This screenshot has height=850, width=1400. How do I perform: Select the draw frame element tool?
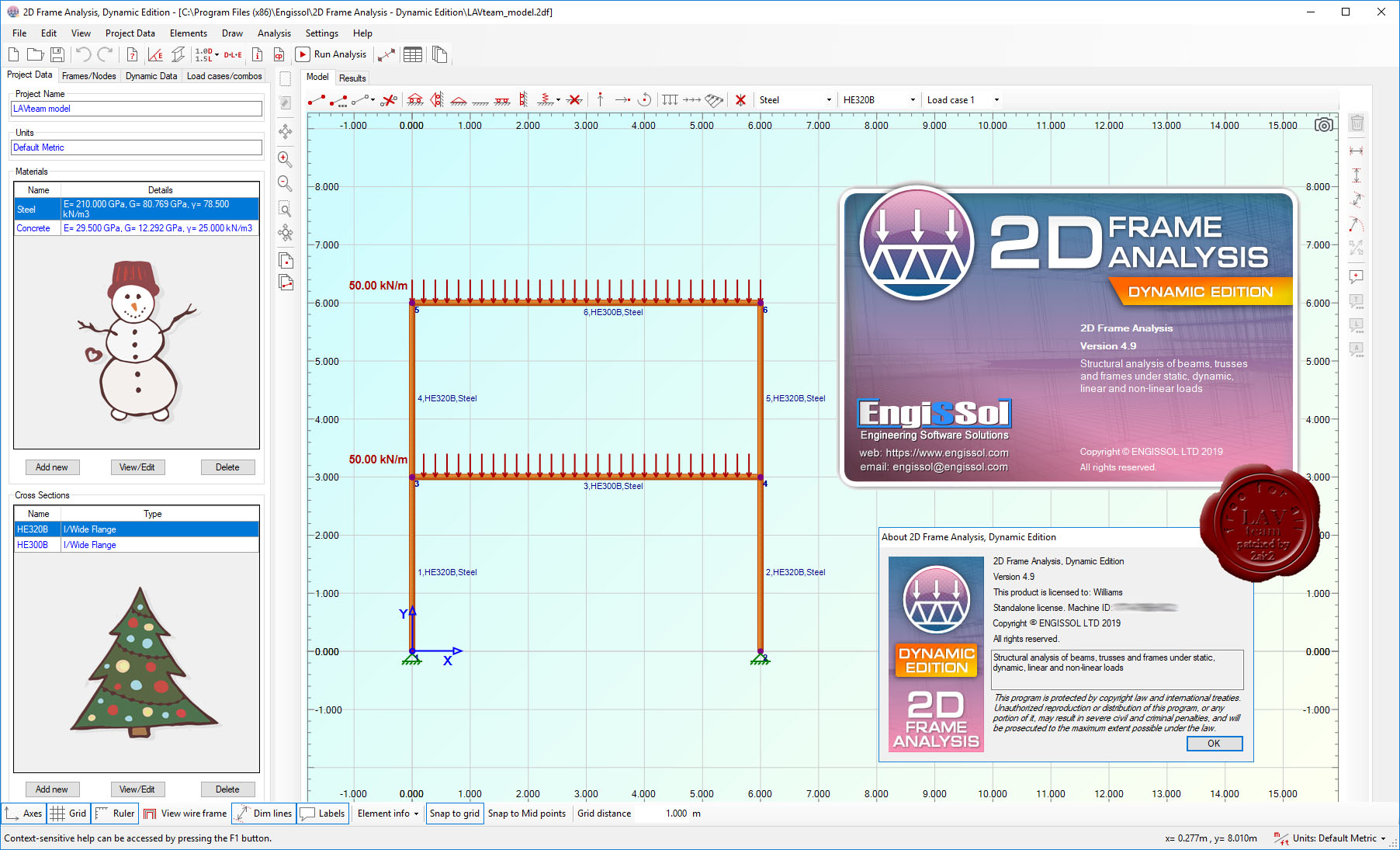[317, 100]
